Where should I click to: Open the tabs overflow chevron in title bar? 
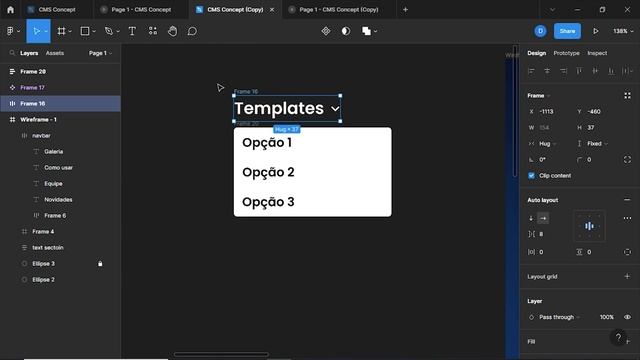552,9
